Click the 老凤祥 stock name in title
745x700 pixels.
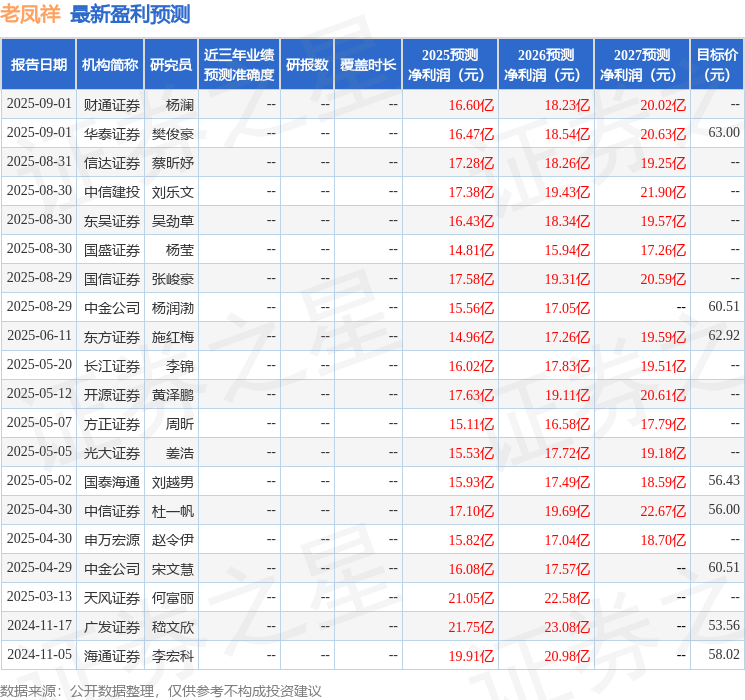click(31, 15)
